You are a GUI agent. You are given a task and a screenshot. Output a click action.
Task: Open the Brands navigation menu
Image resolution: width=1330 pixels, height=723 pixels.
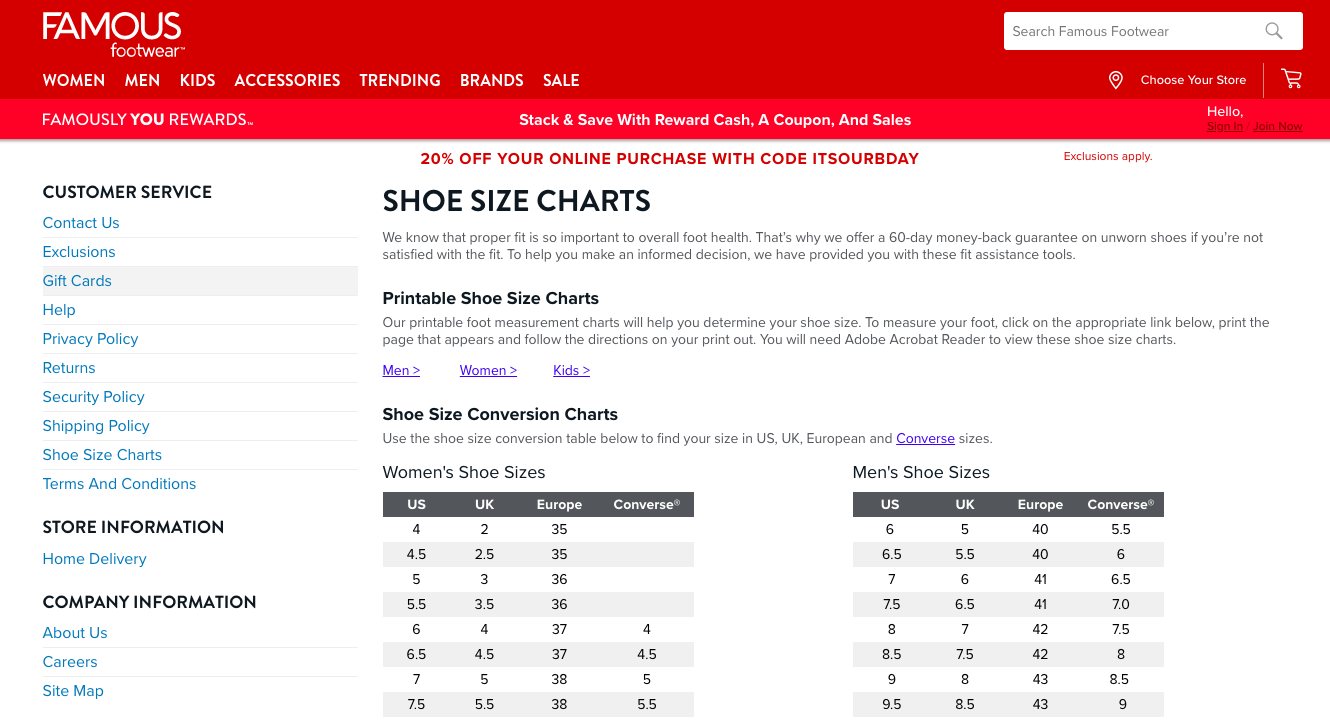point(491,80)
